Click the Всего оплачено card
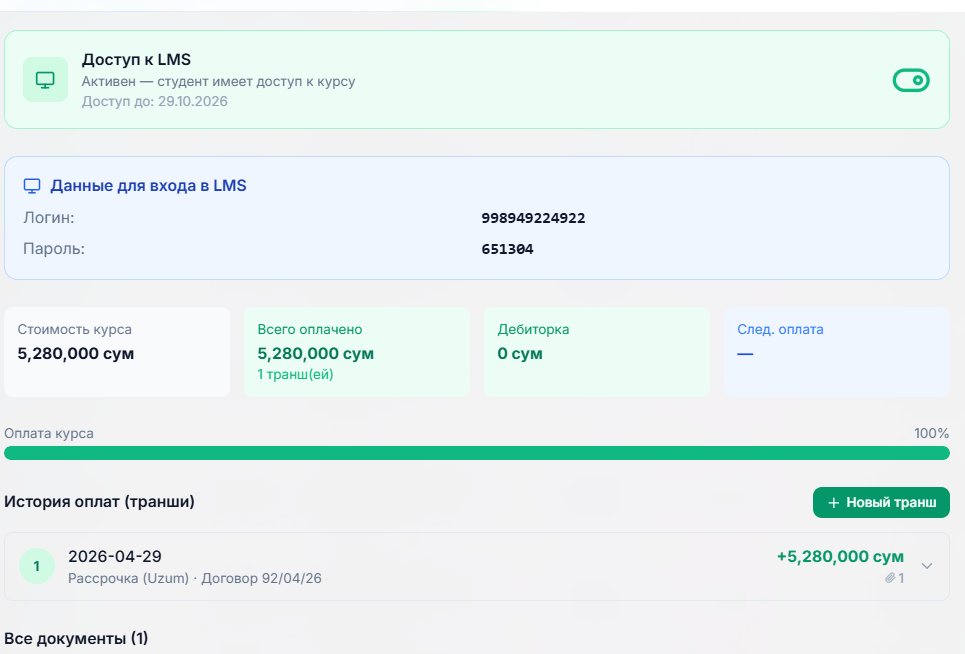 pyautogui.click(x=357, y=352)
